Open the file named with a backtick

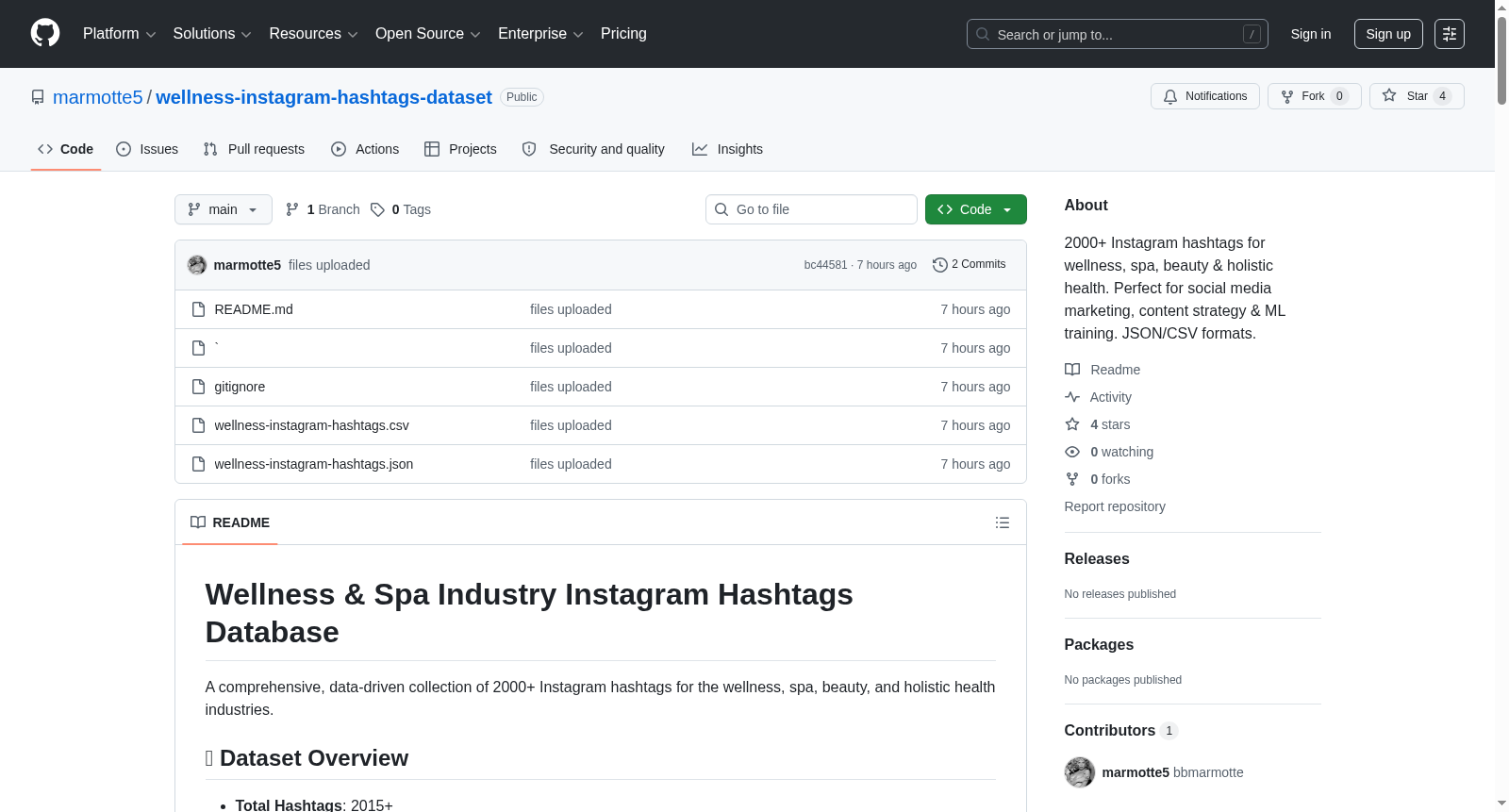pyautogui.click(x=217, y=348)
